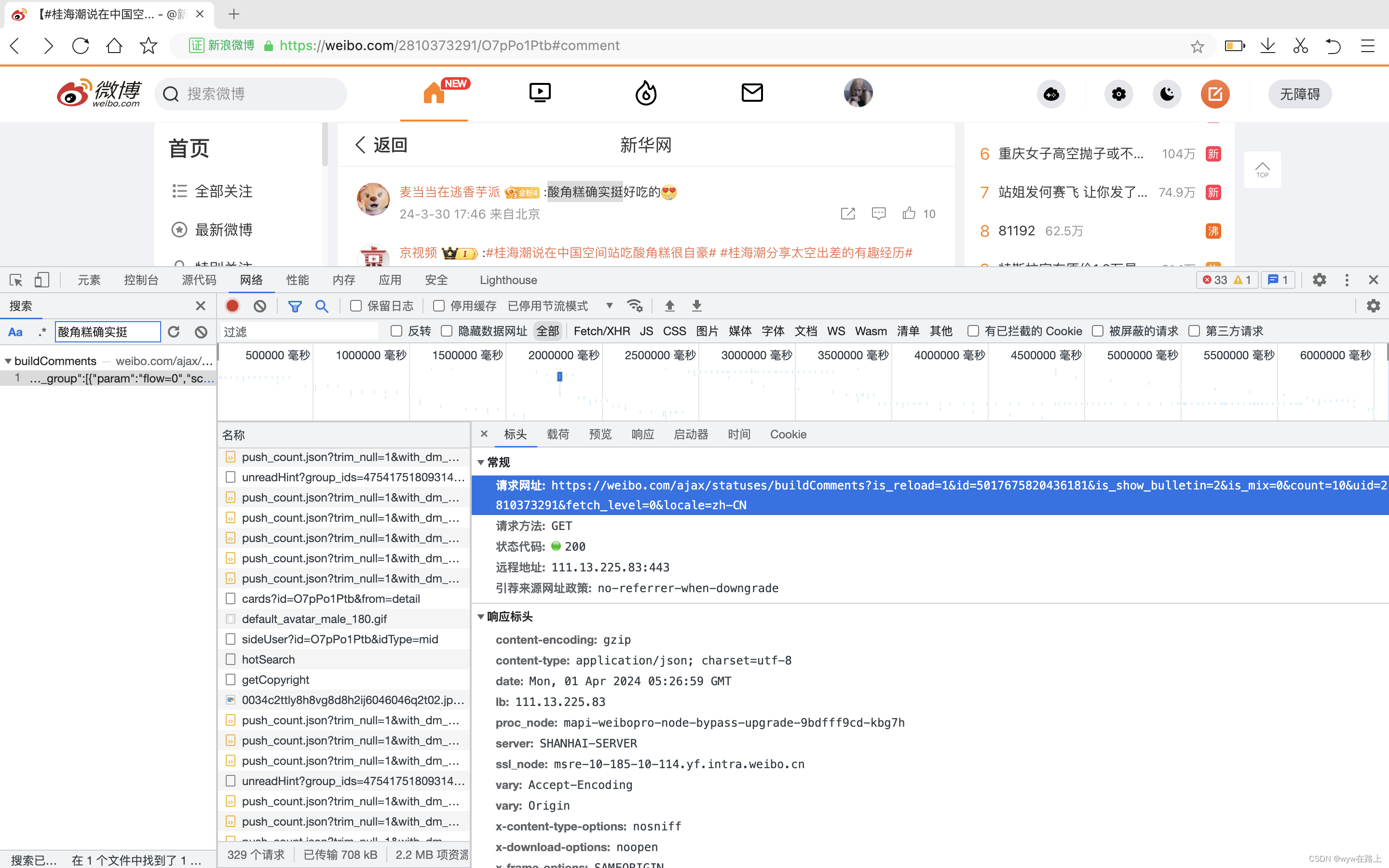Screen dimensions: 1389x868
Task: Toggle match case Aa button
Action: coord(15,332)
